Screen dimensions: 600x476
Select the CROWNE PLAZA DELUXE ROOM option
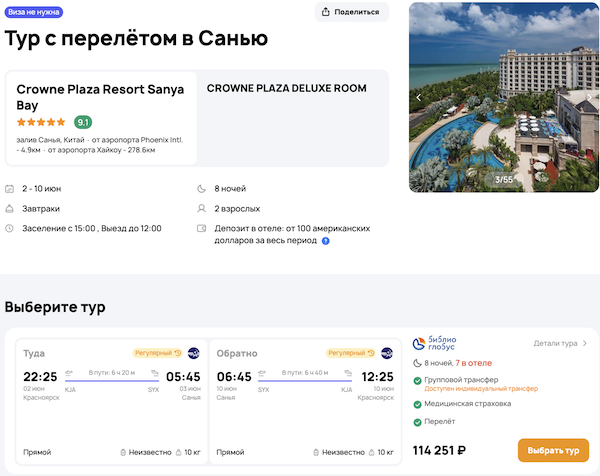coord(286,88)
